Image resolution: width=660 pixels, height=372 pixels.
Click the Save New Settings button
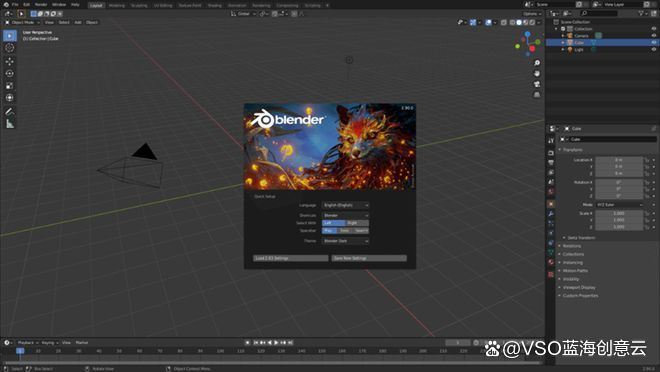click(x=369, y=258)
